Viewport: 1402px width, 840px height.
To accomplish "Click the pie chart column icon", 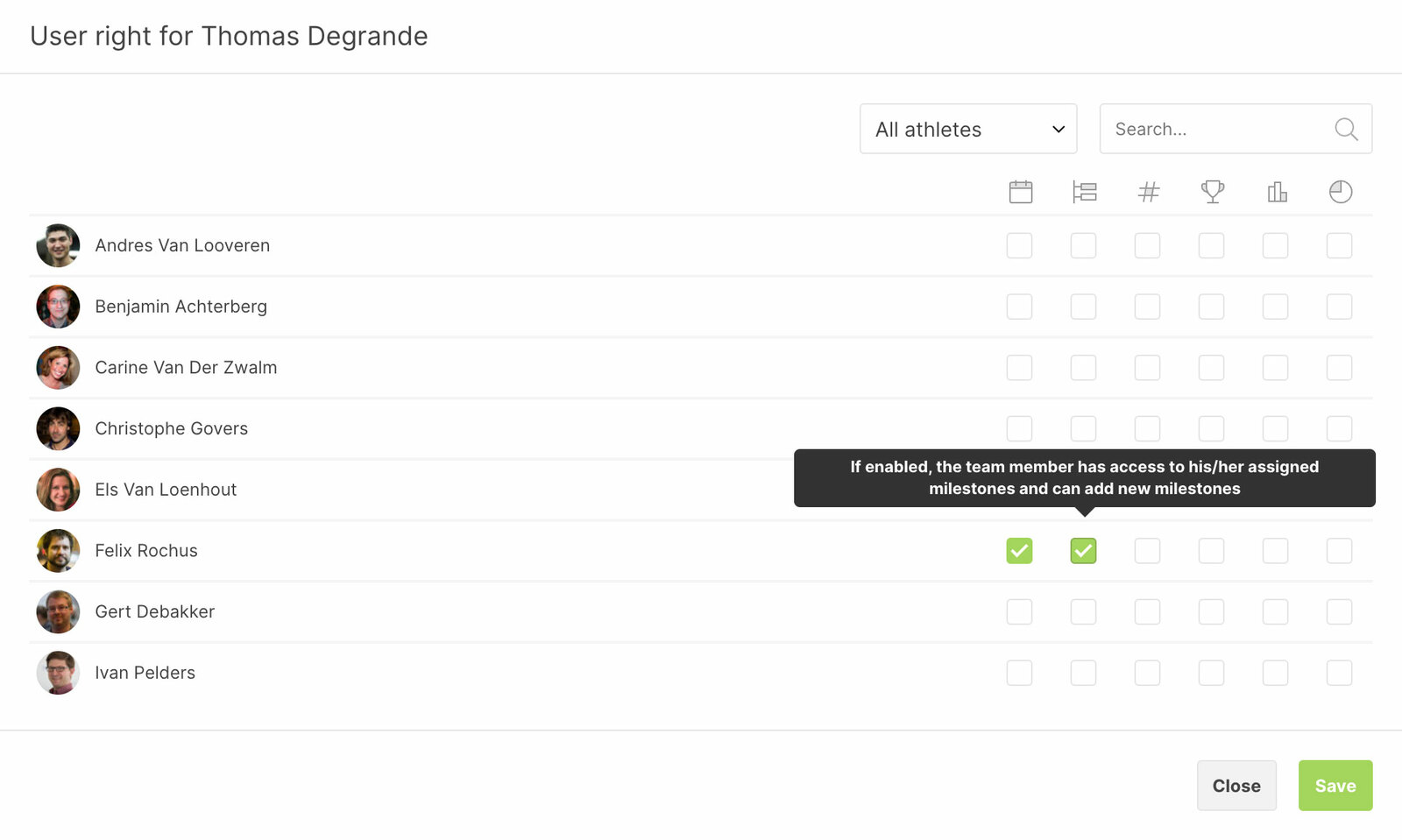I will [x=1340, y=192].
